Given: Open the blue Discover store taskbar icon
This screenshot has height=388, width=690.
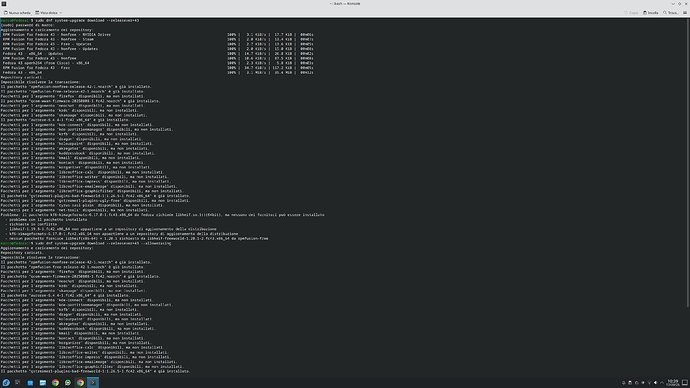Looking at the screenshot, I should [x=30, y=383].
